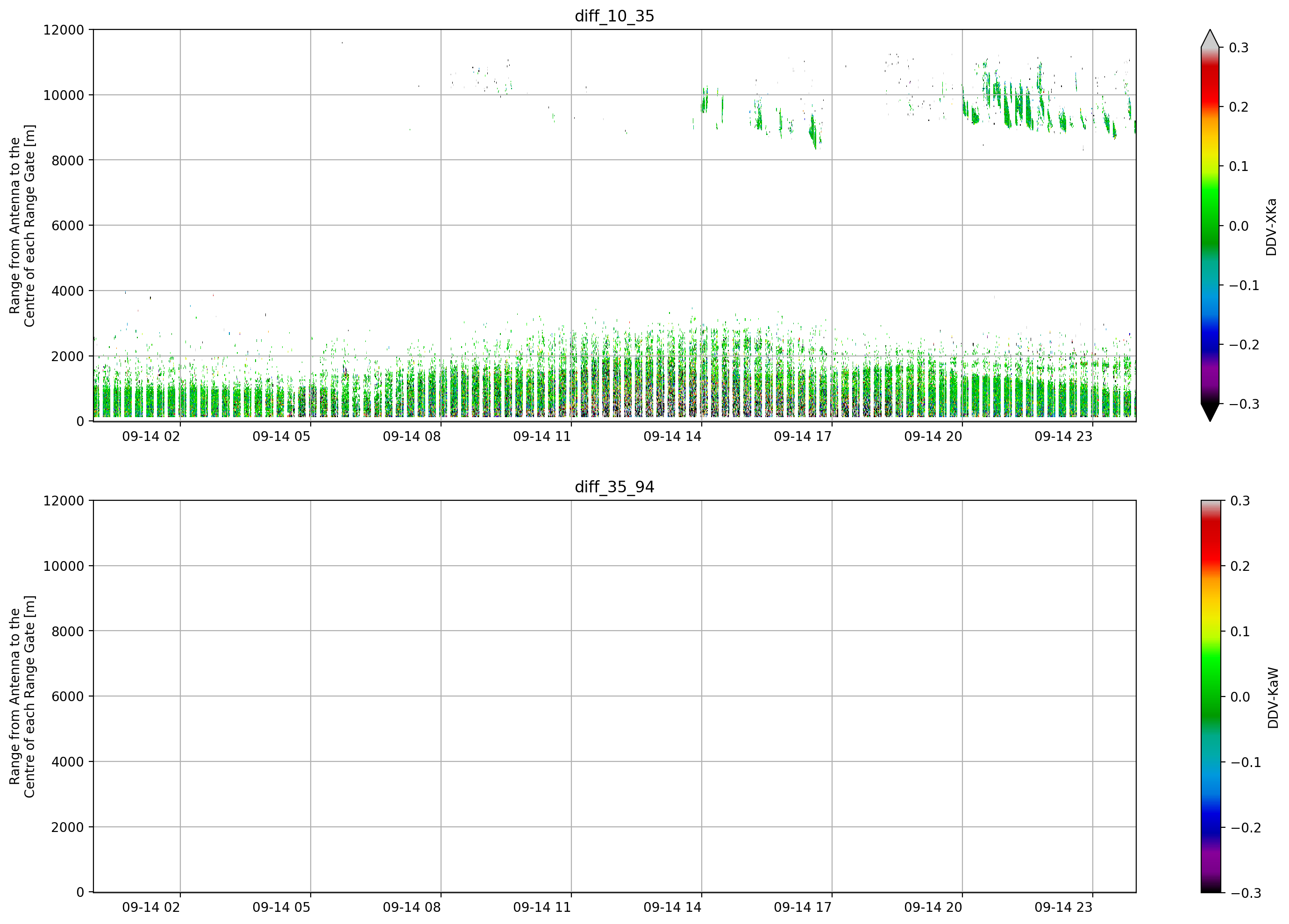Select the DDV-XKa colorbar label
This screenshot has height=924, width=1289.
point(1271,227)
